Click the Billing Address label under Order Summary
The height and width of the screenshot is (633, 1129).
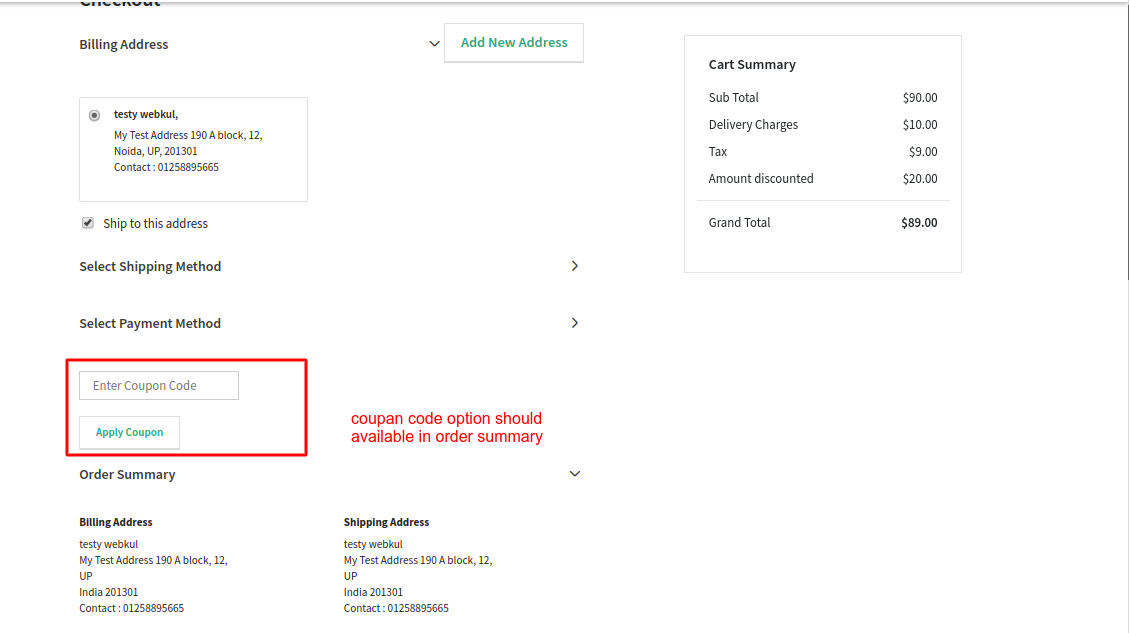click(x=115, y=521)
